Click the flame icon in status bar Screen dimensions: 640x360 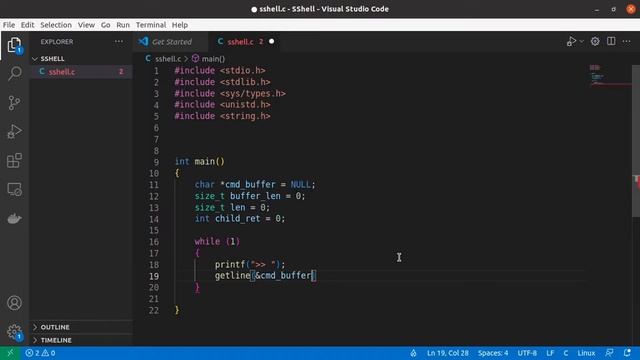[413, 353]
